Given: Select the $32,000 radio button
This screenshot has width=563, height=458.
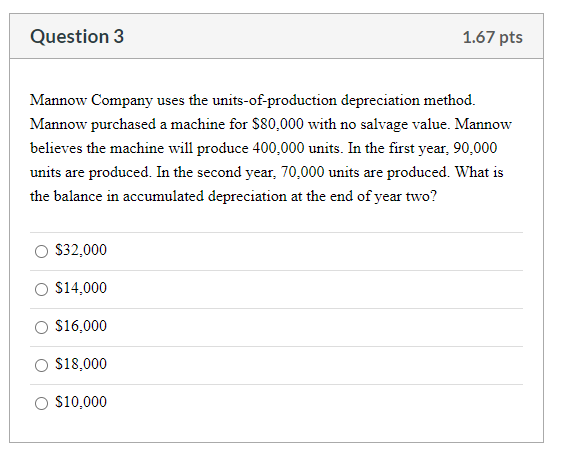Looking at the screenshot, I should [41, 251].
